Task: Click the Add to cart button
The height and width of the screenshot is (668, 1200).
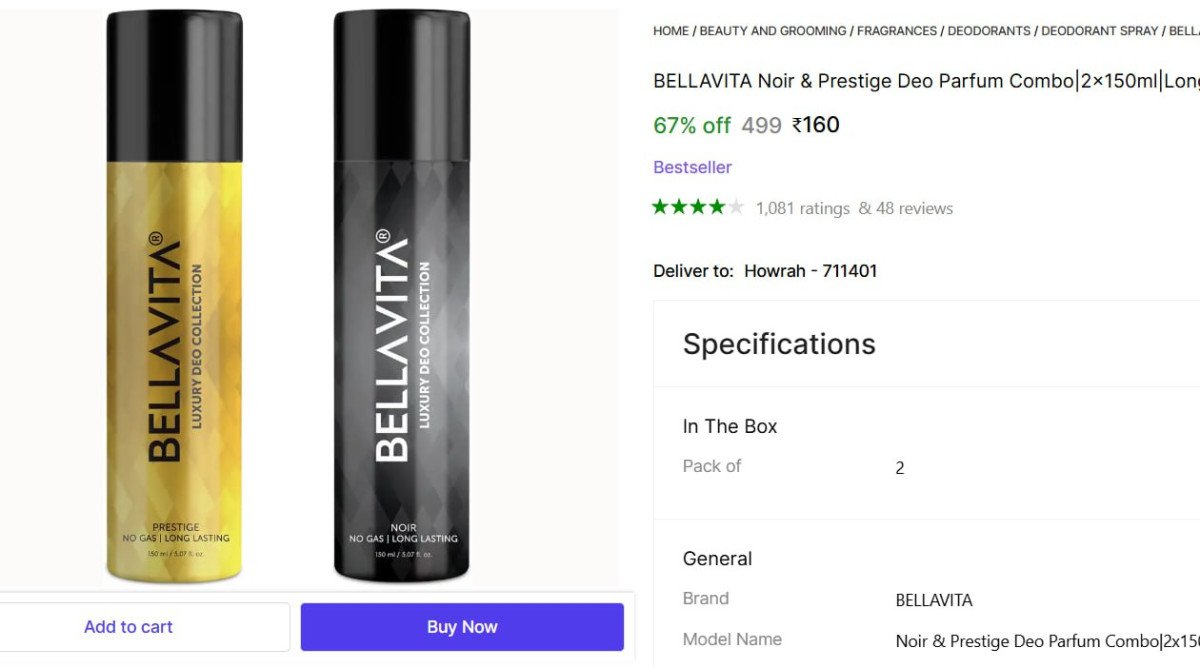Action: [129, 627]
